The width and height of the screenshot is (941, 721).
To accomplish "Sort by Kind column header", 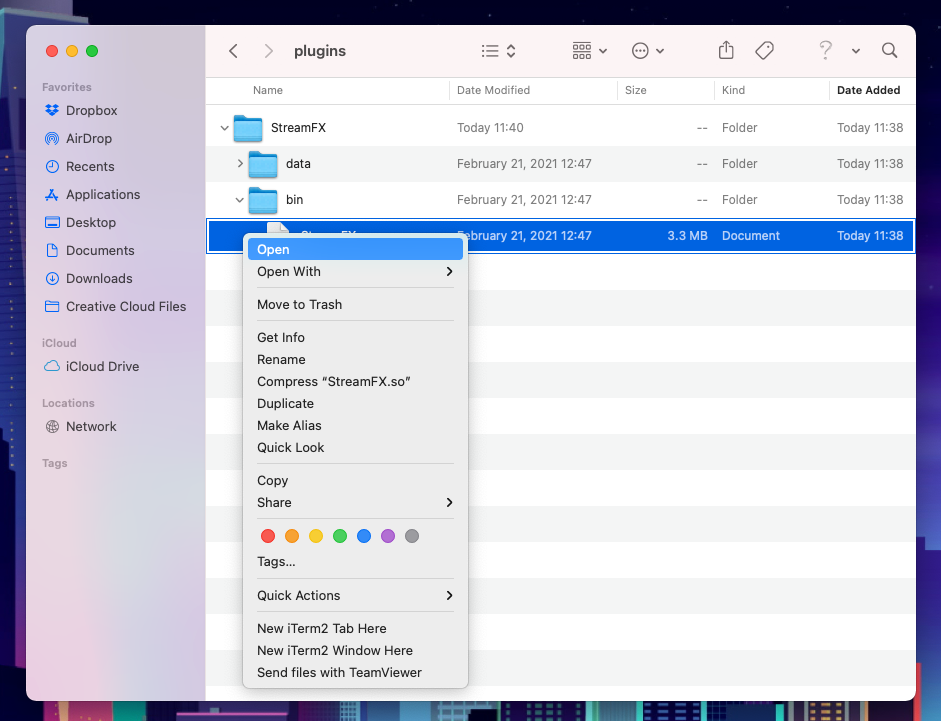I will (733, 90).
